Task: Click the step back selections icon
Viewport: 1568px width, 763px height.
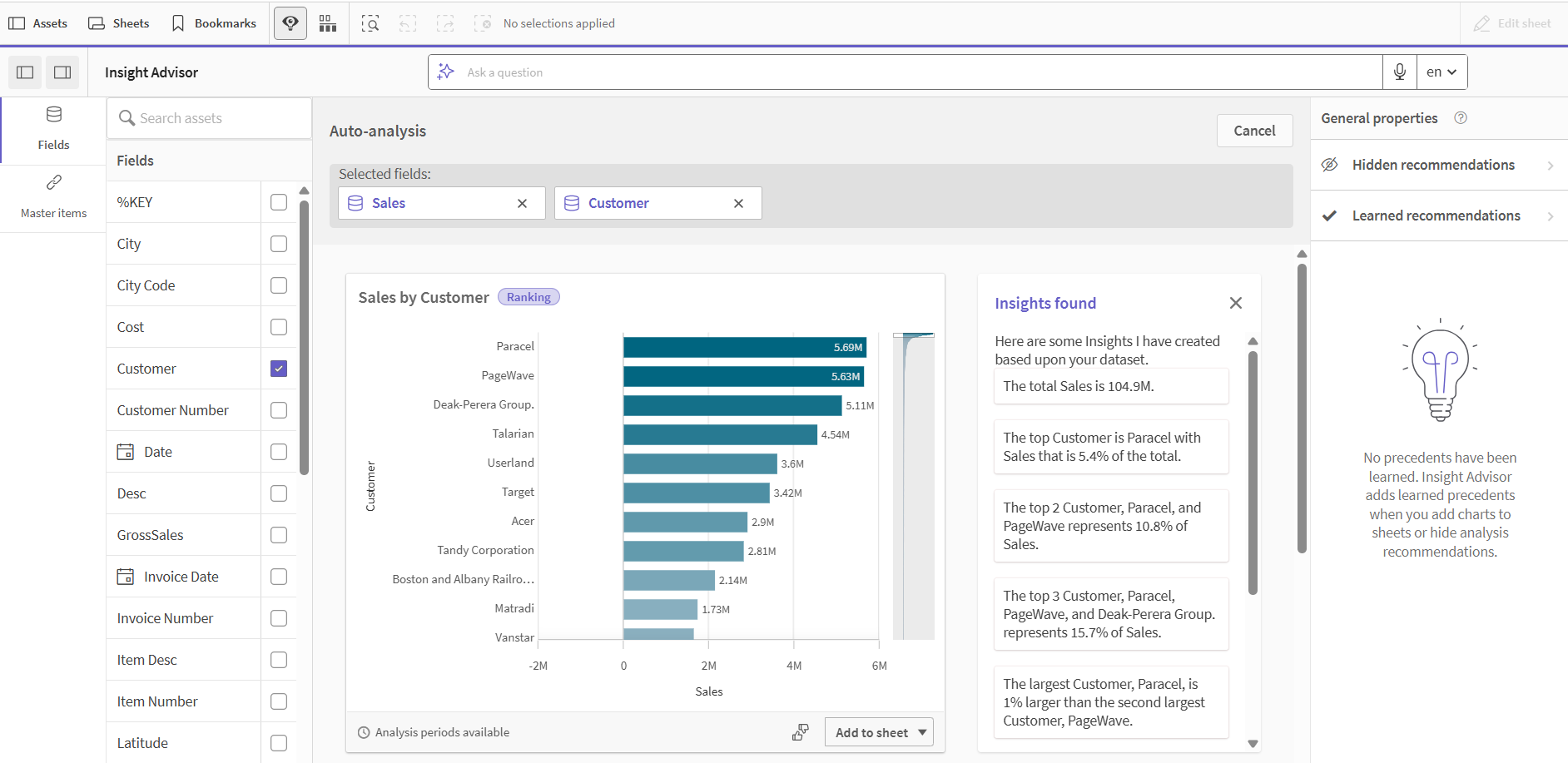Action: pyautogui.click(x=408, y=22)
